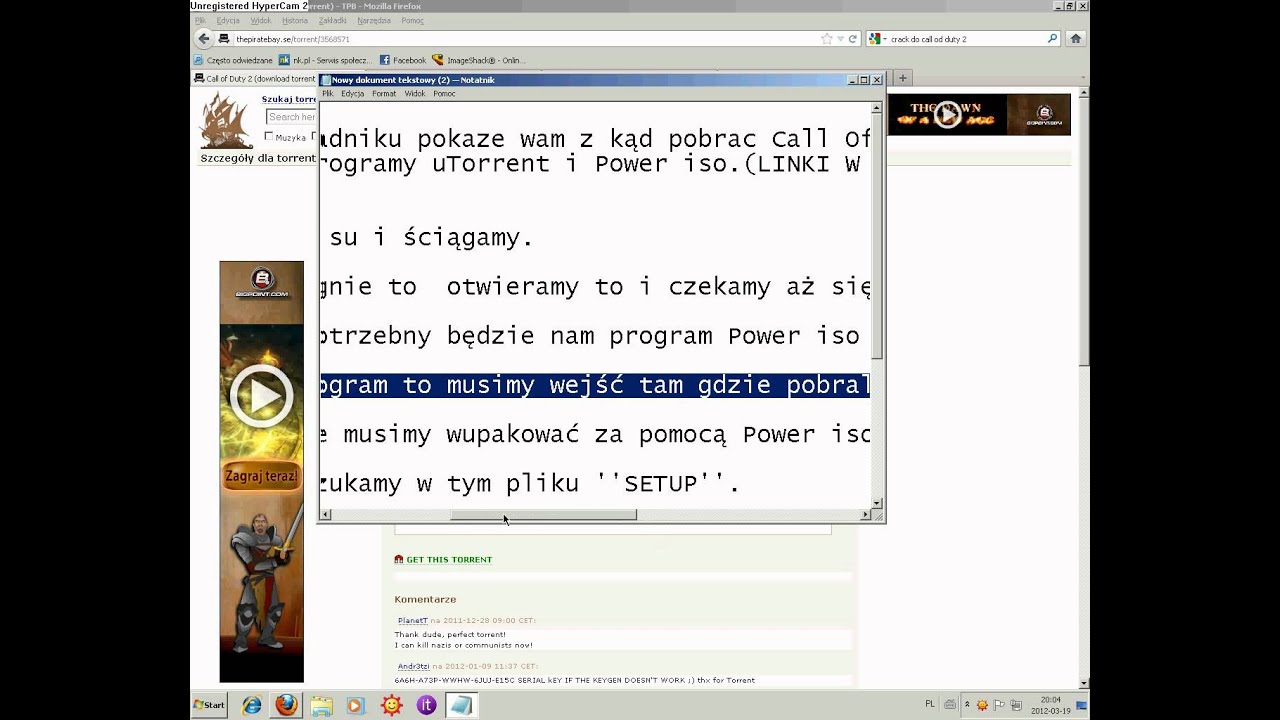Click Firefox page scrollbar down arrow
Screen dimensions: 1280x720
point(1084,684)
